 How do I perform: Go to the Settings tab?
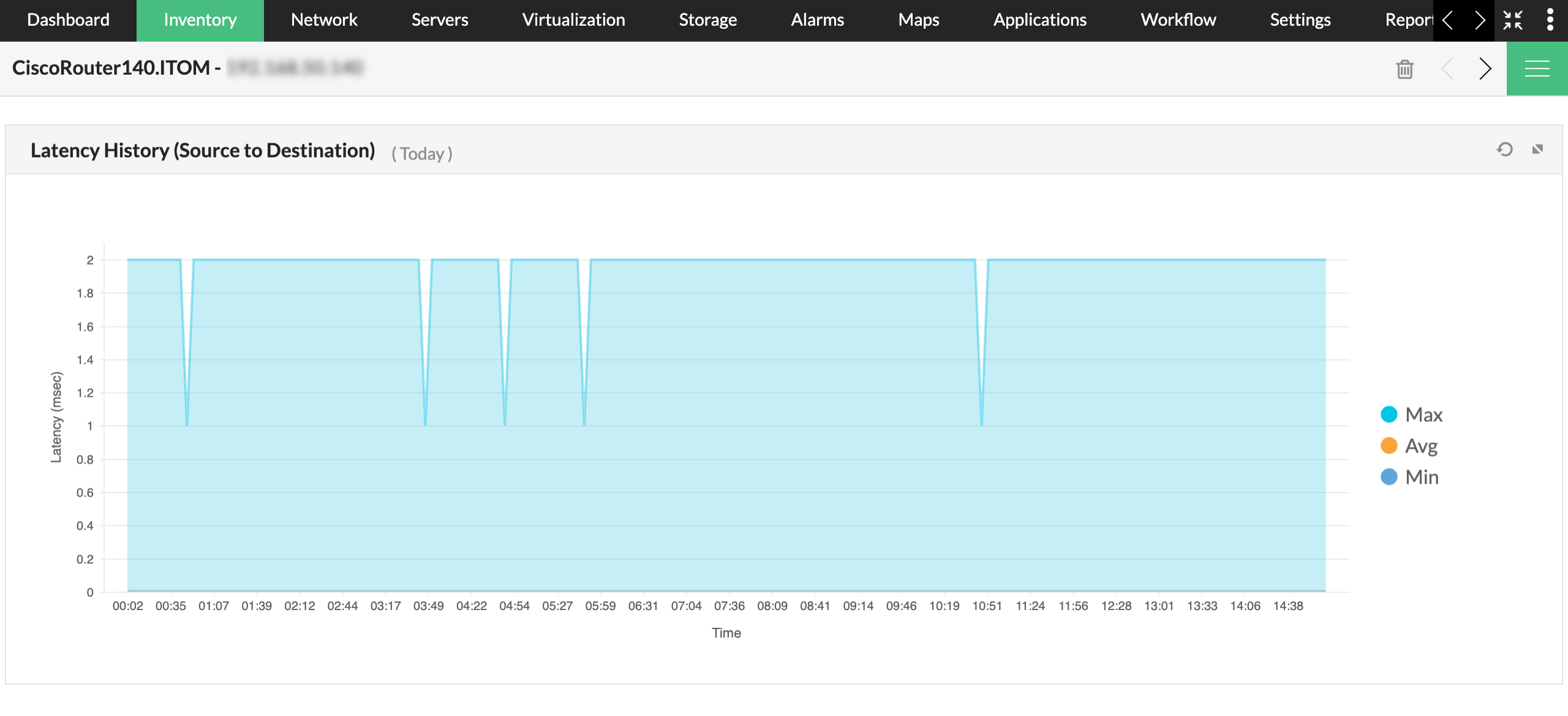click(x=1300, y=20)
